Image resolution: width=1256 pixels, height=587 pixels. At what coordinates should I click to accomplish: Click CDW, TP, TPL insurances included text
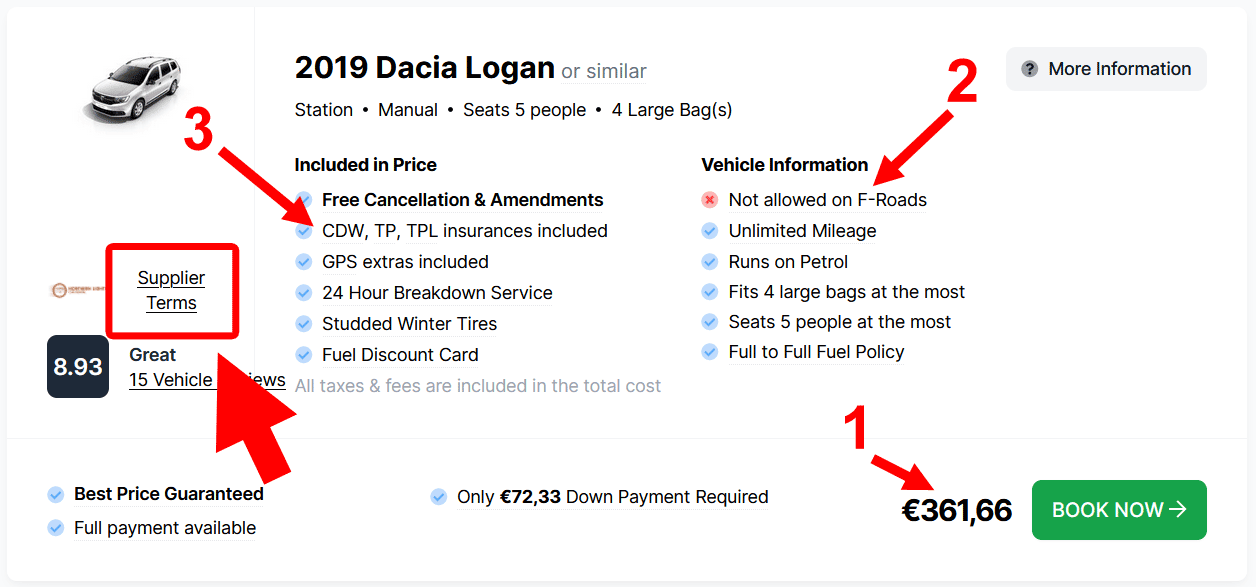pos(465,231)
